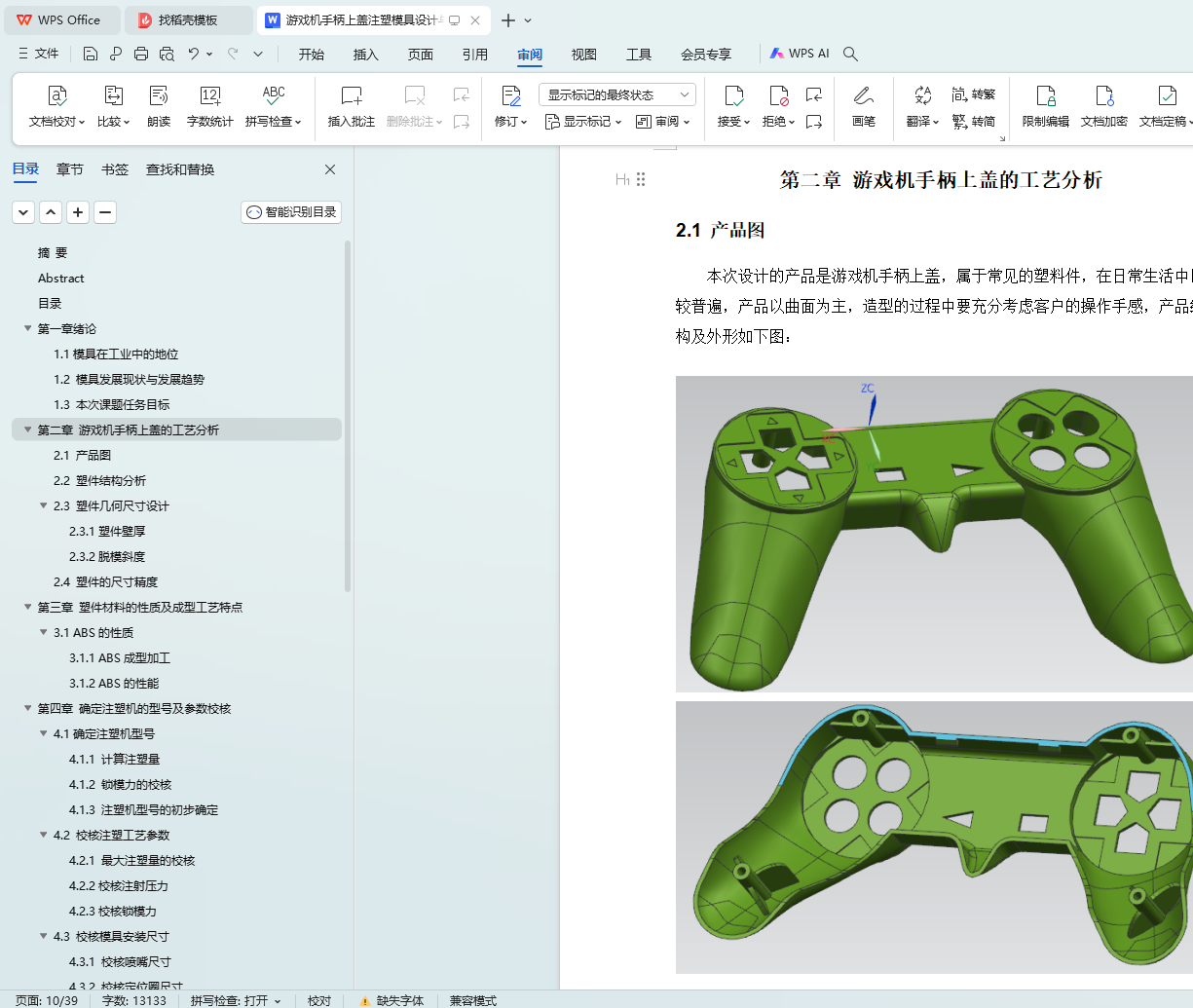Click the 字数: 13133 status bar entry
Image resolution: width=1193 pixels, height=1008 pixels.
pos(134,1000)
